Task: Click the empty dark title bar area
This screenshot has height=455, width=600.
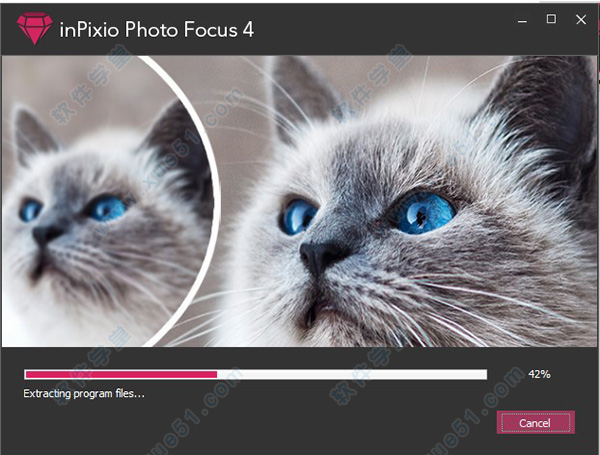Action: coord(383,29)
